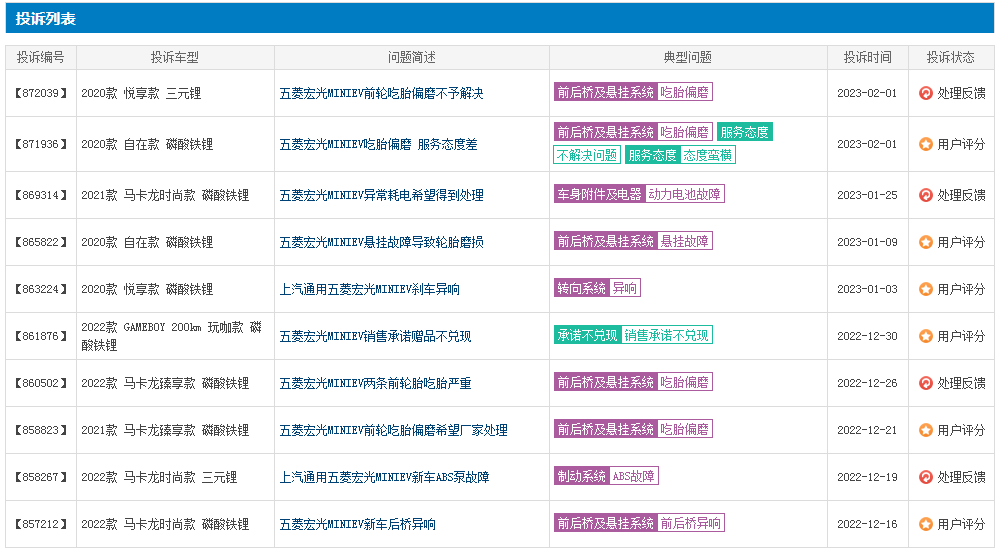Screen dimensions: 1004x552
Task: Click the 处理反馈 icon for complaint 860502
Action: click(x=925, y=383)
